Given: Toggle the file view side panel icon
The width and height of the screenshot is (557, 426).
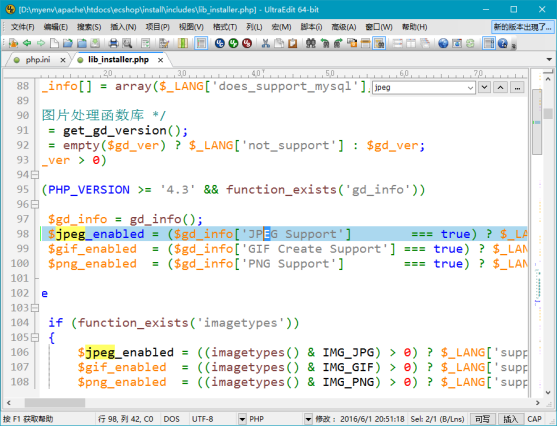Looking at the screenshot, I should pyautogui.click(x=489, y=43).
